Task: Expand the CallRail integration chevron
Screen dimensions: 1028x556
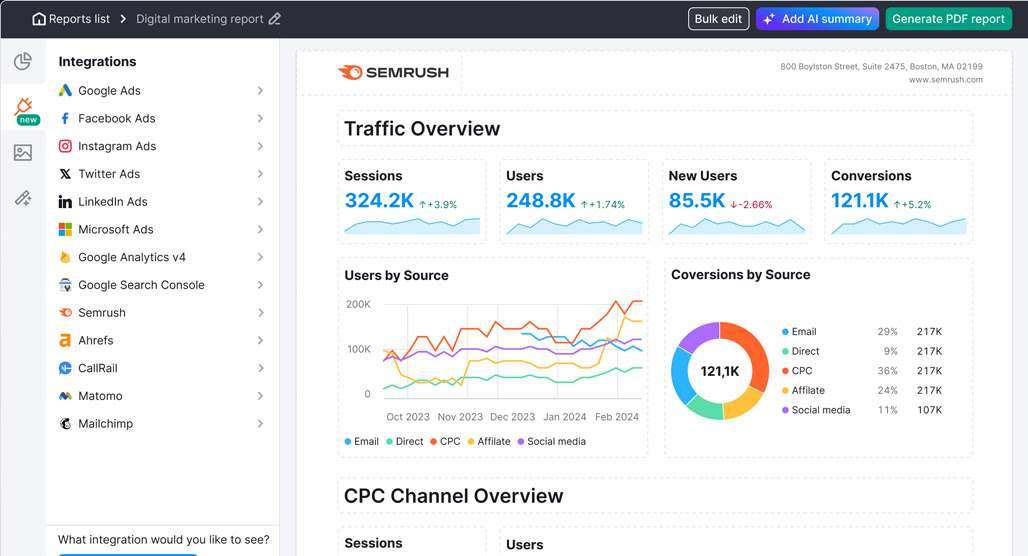Action: pyautogui.click(x=260, y=368)
